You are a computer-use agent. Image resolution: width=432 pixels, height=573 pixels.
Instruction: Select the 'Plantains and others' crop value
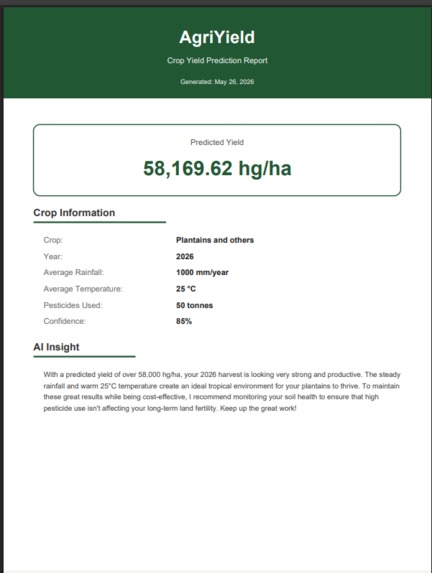[215, 240]
